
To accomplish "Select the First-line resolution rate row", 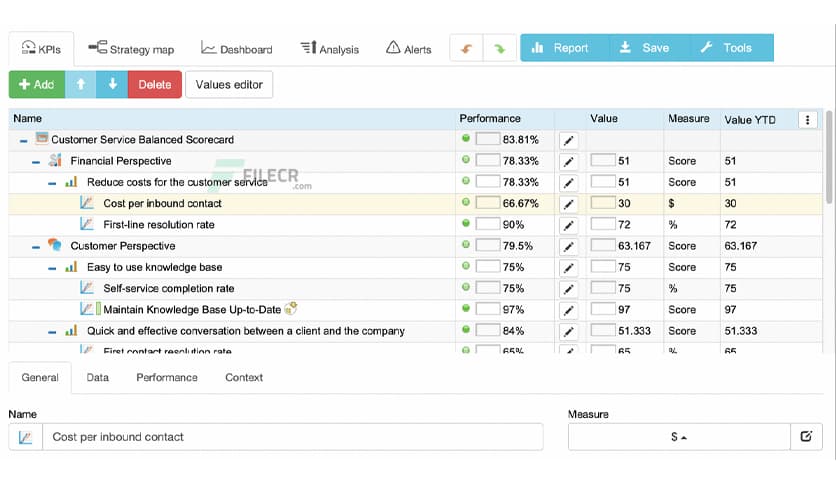I will 415,225.
